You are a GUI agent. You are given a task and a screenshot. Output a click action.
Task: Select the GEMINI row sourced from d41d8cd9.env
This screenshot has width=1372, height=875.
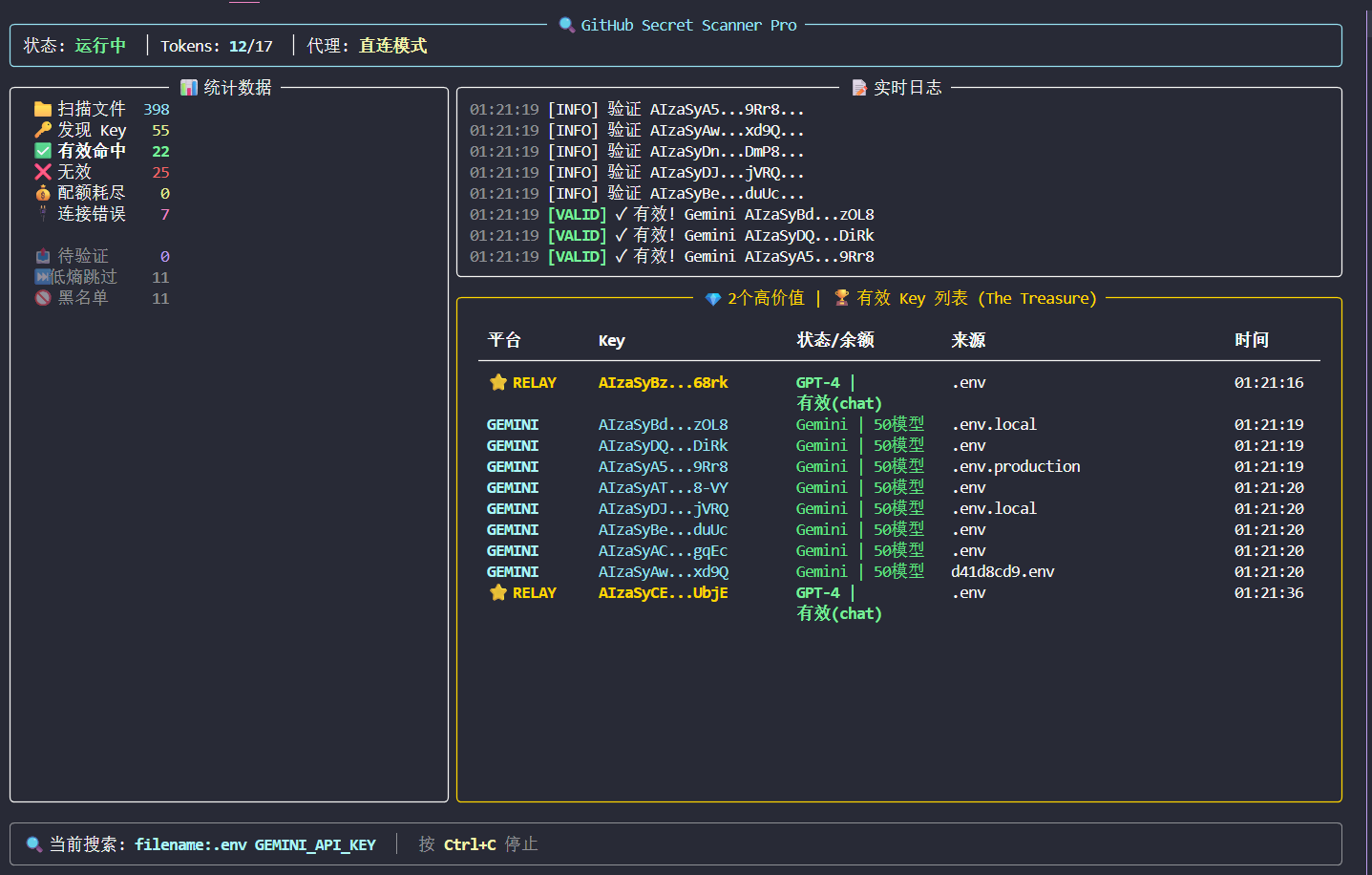[898, 571]
